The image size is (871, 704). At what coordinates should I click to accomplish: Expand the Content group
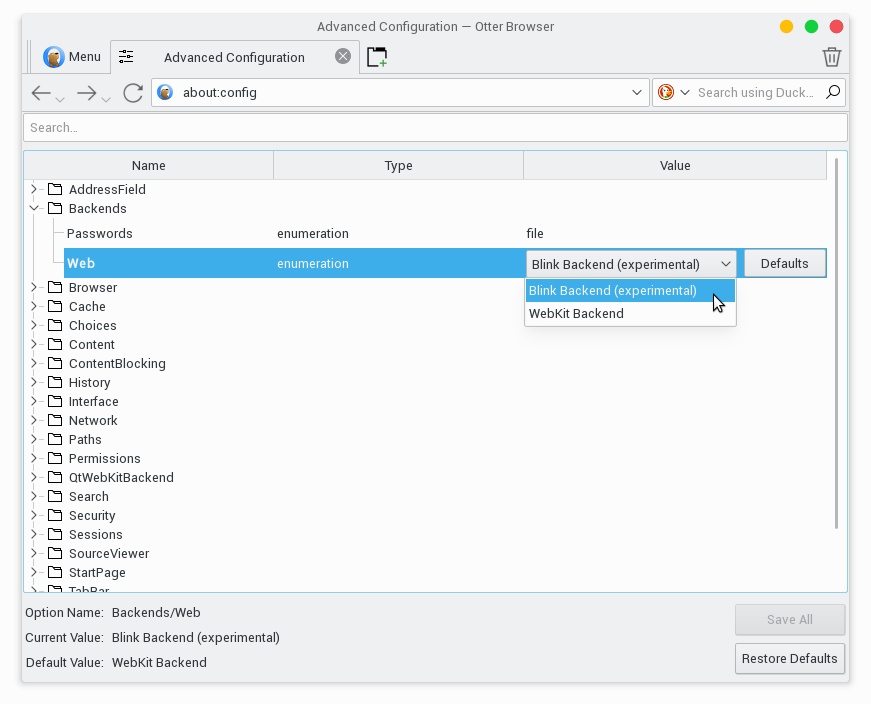tap(33, 344)
